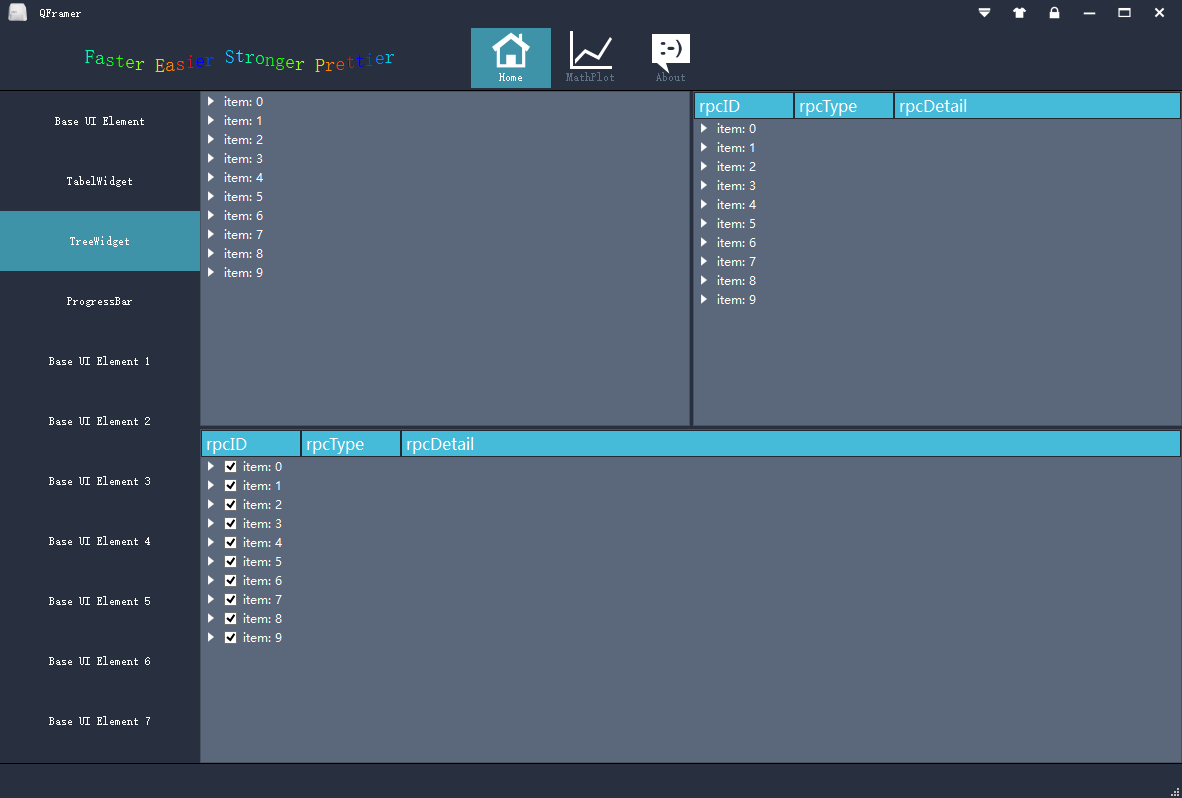1182x798 pixels.
Task: Expand item: 9 in top-left tree
Action: [x=211, y=272]
